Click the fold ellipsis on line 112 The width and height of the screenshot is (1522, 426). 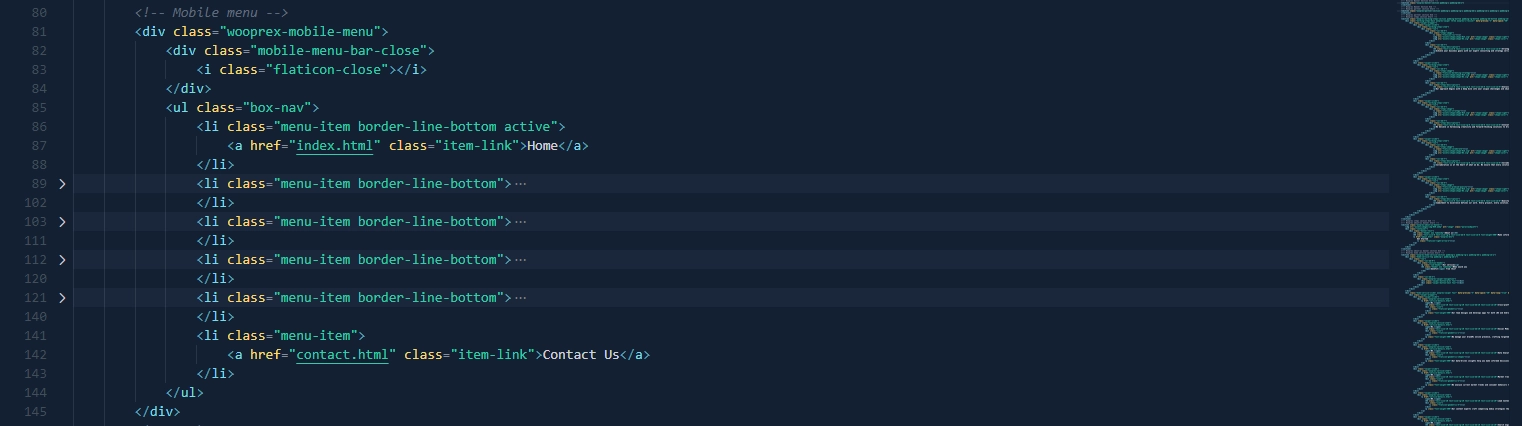[x=519, y=260]
